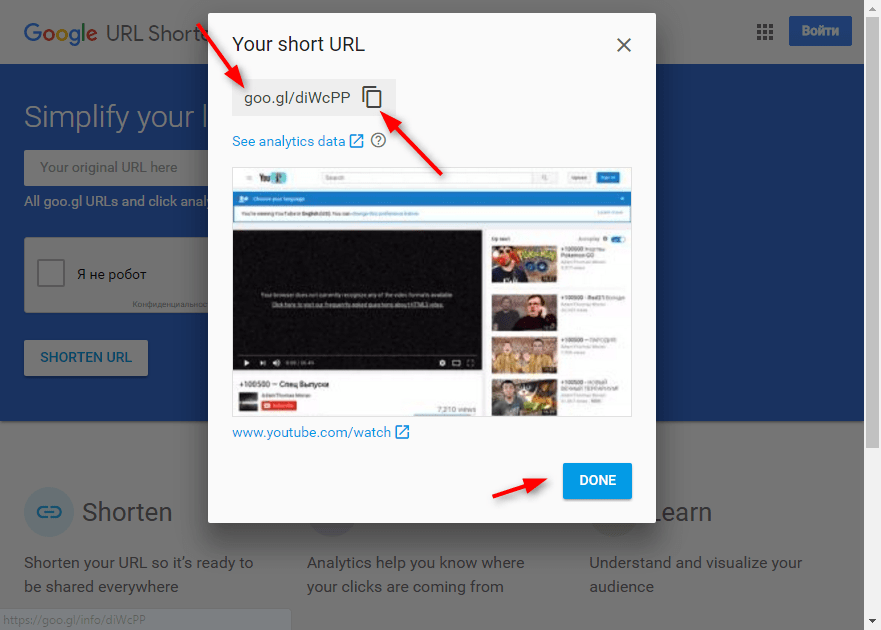881x630 pixels.
Task: Copy the short URL with clipboard icon
Action: click(372, 97)
